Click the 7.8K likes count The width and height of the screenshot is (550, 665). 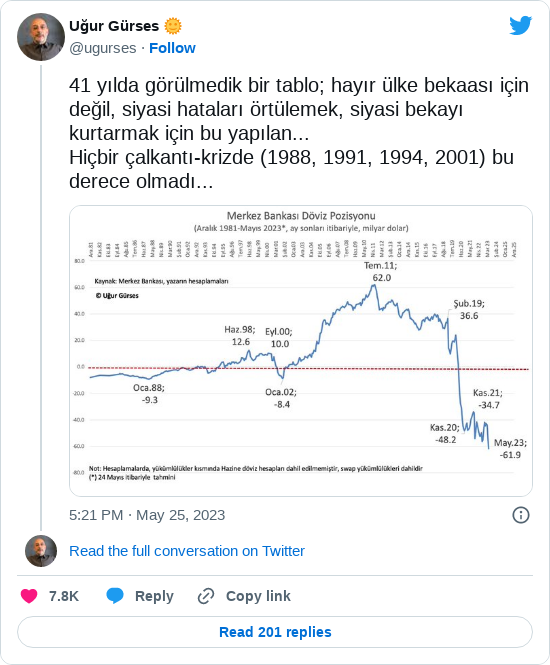64,596
